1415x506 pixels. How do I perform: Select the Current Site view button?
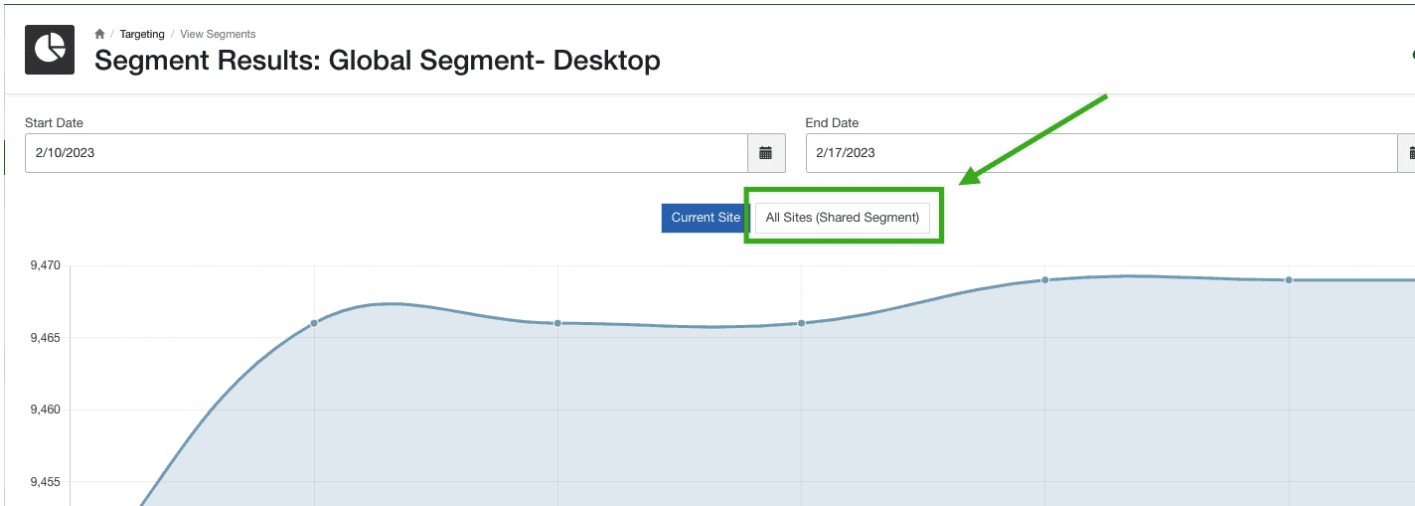click(705, 218)
